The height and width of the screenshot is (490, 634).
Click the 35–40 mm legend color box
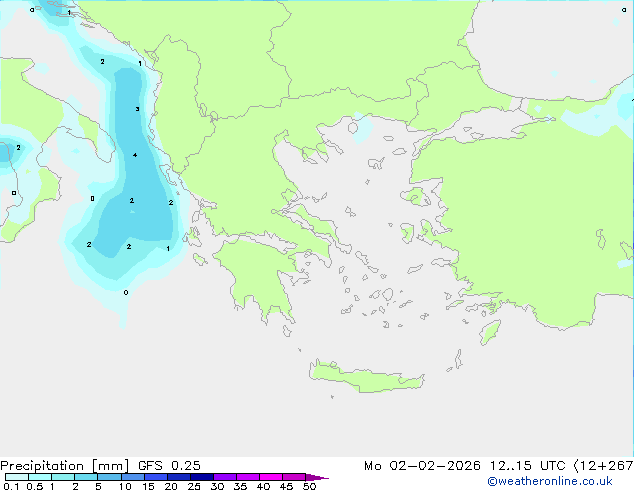(248, 477)
